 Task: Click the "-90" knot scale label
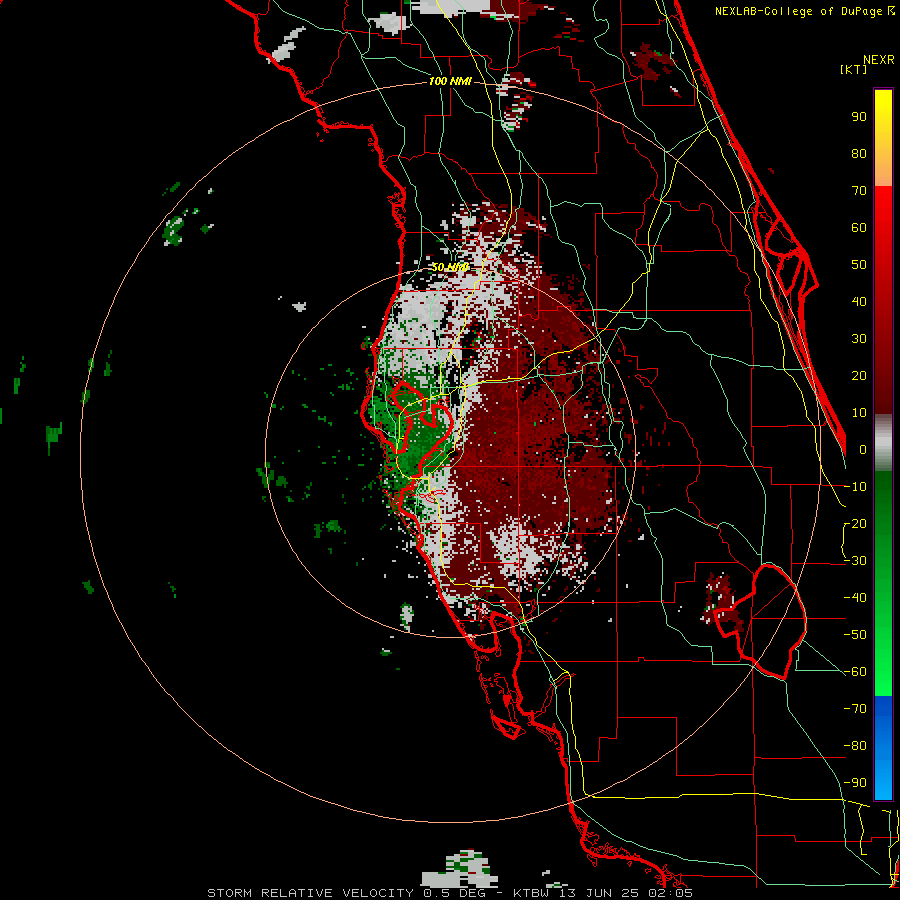[855, 783]
